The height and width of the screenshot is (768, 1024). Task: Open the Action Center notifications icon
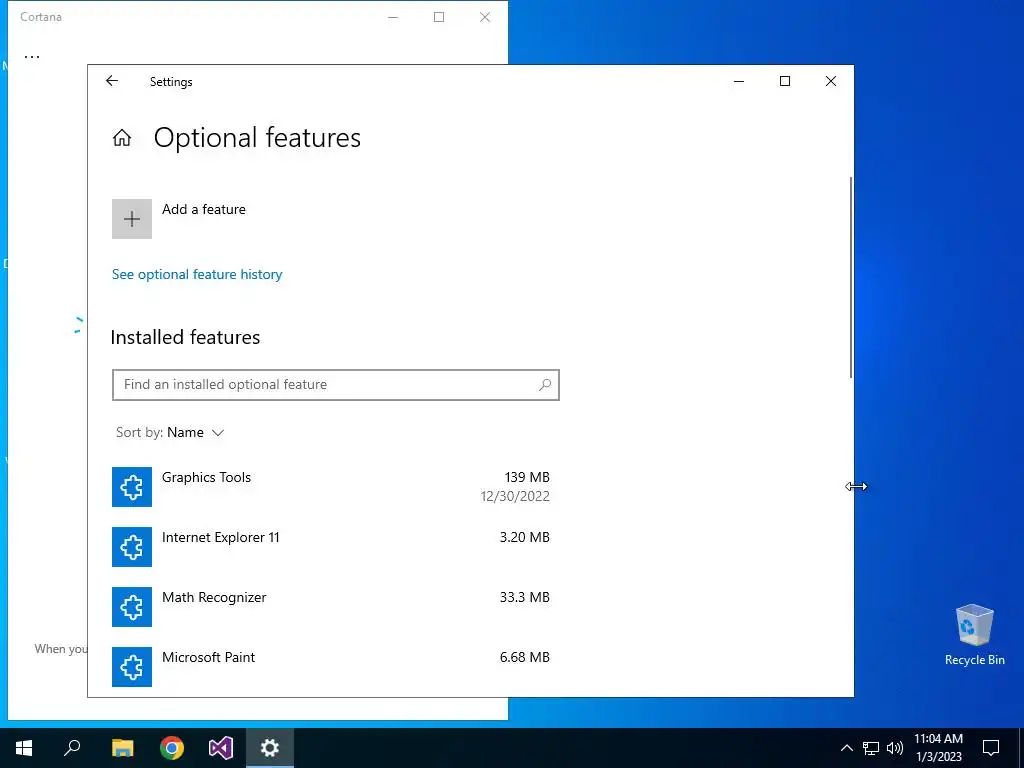[991, 748]
